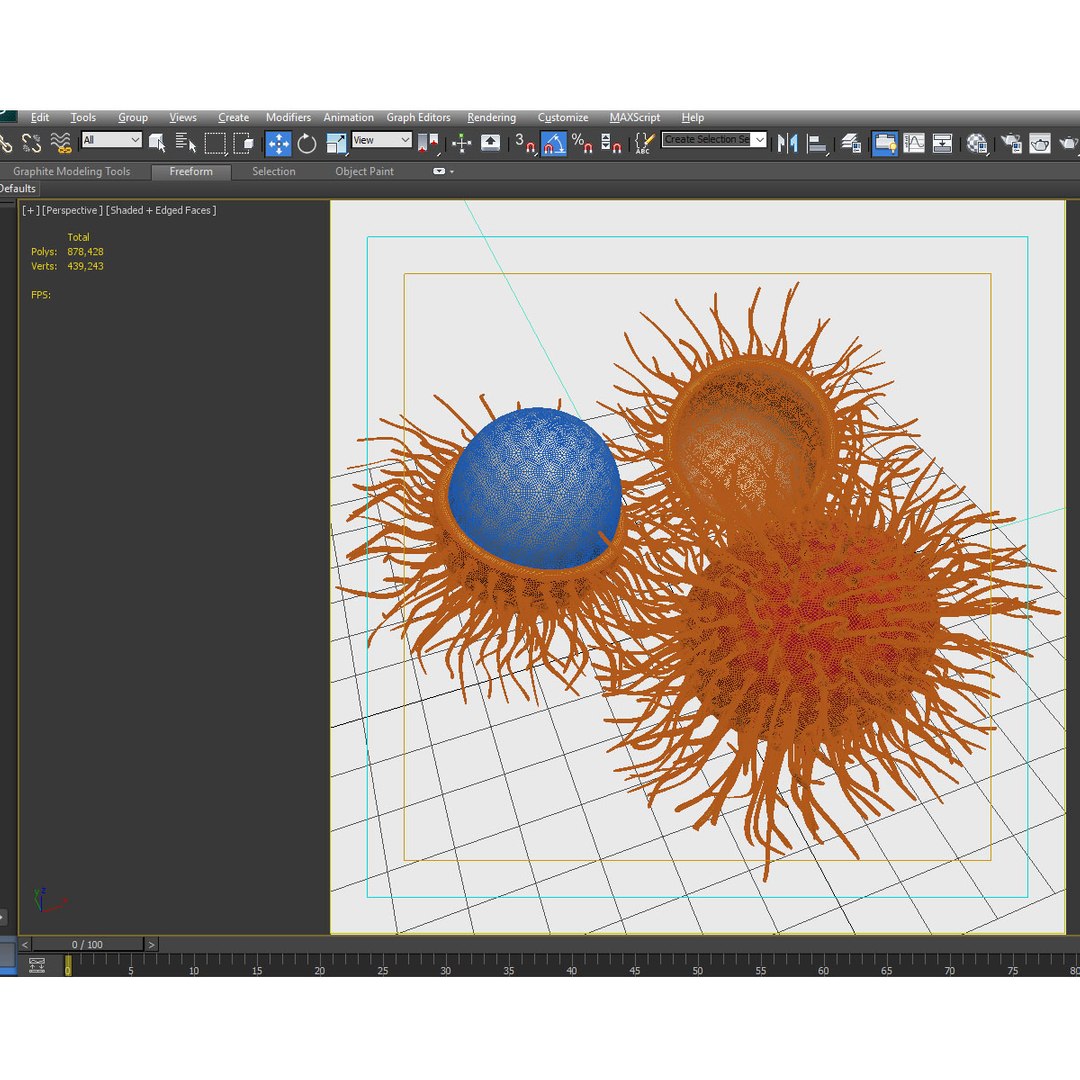Open the Views menu
The image size is (1080, 1080).
(183, 117)
